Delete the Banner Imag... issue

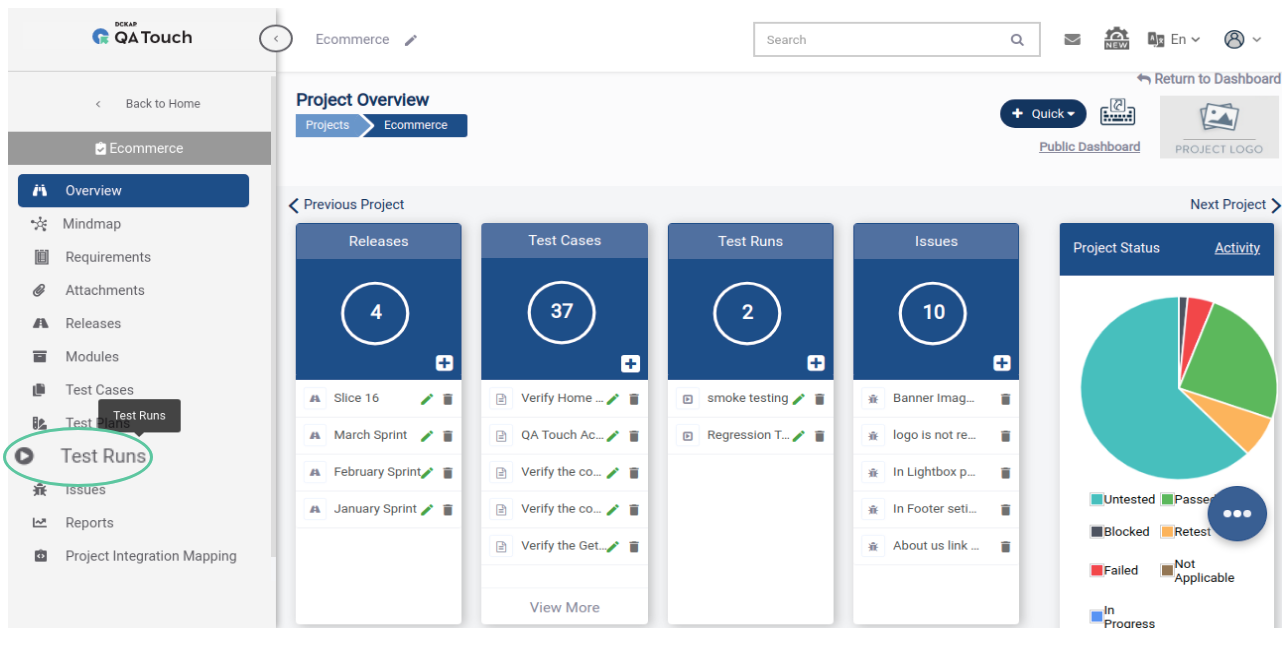pos(1006,399)
